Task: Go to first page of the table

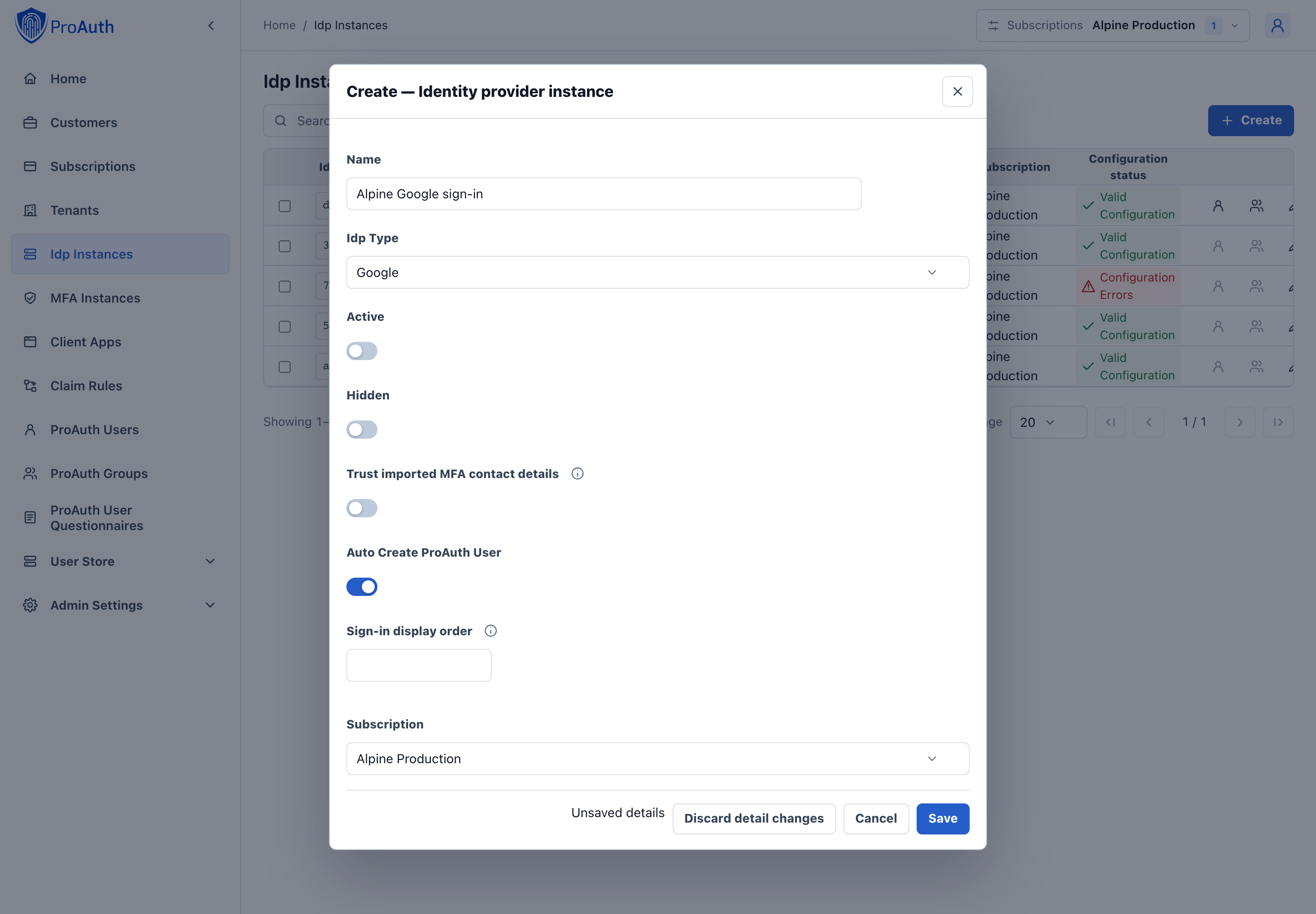Action: tap(1110, 422)
